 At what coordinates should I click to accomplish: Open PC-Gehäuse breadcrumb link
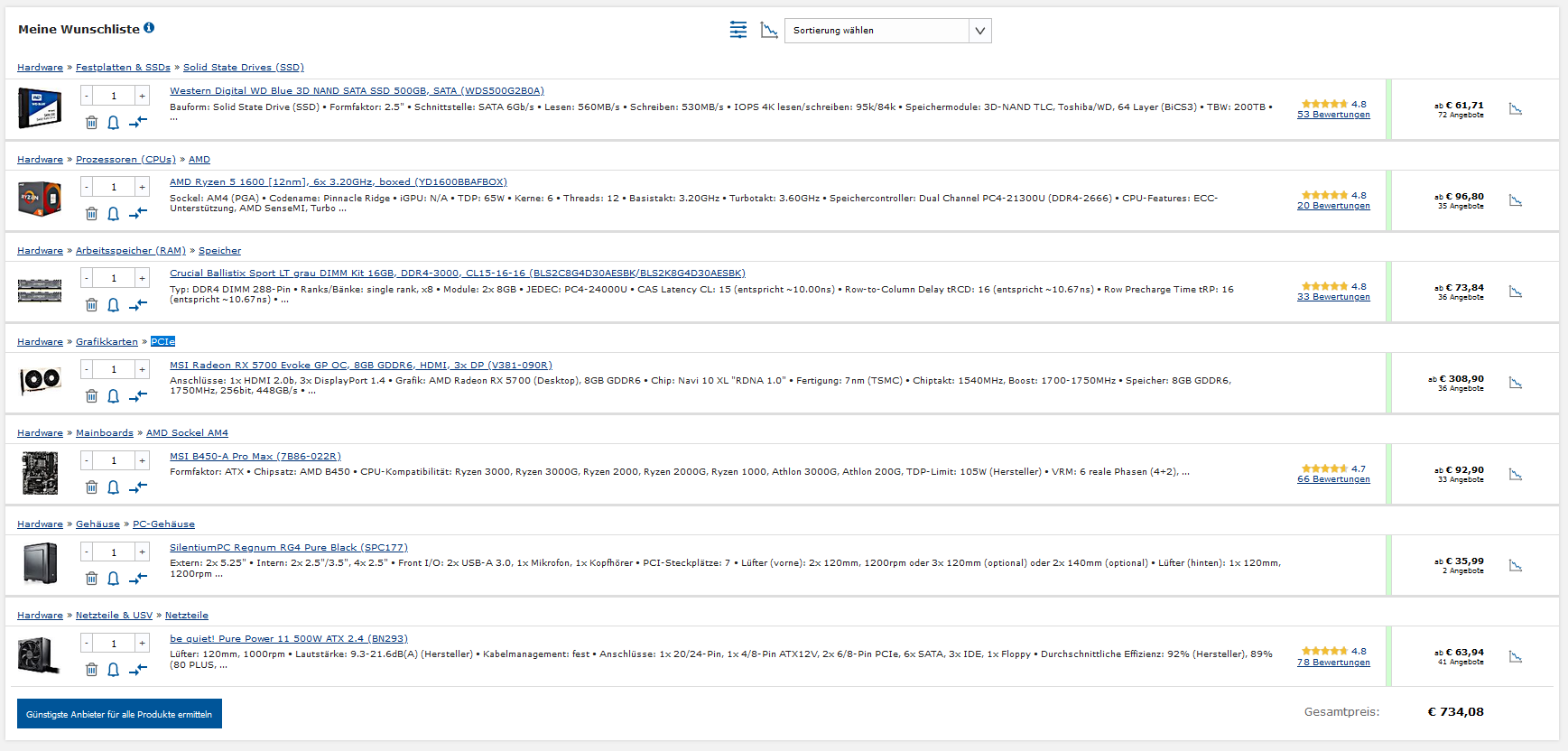click(163, 524)
